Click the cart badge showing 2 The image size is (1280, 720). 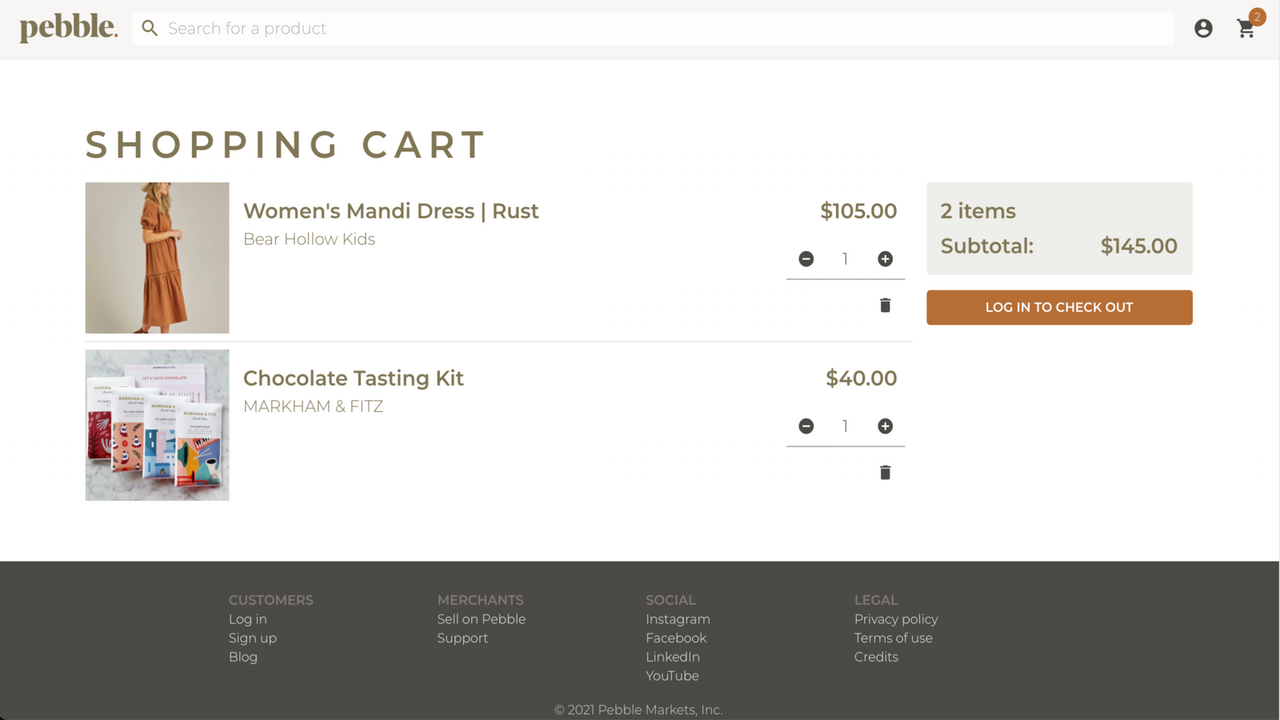(1257, 16)
